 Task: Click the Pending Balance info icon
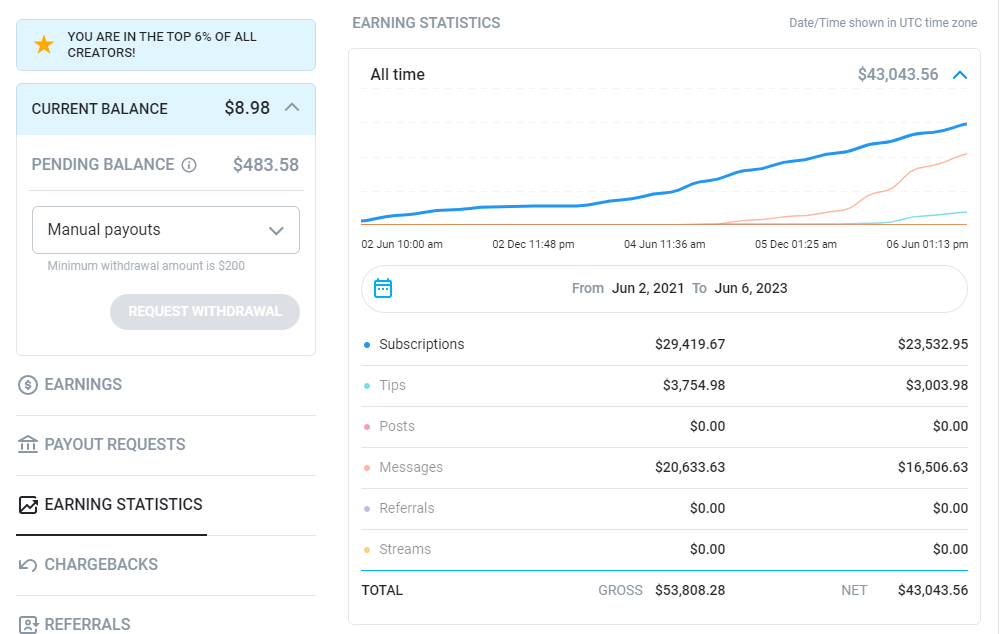[189, 165]
